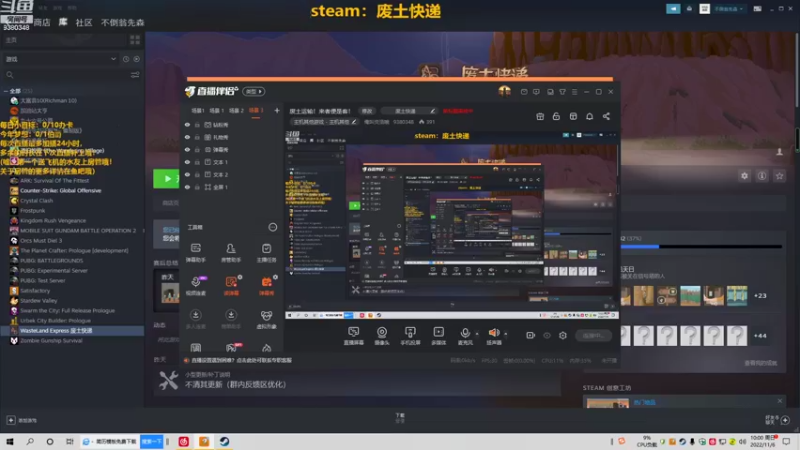Switch to 场景 2 tab

(x=236, y=111)
